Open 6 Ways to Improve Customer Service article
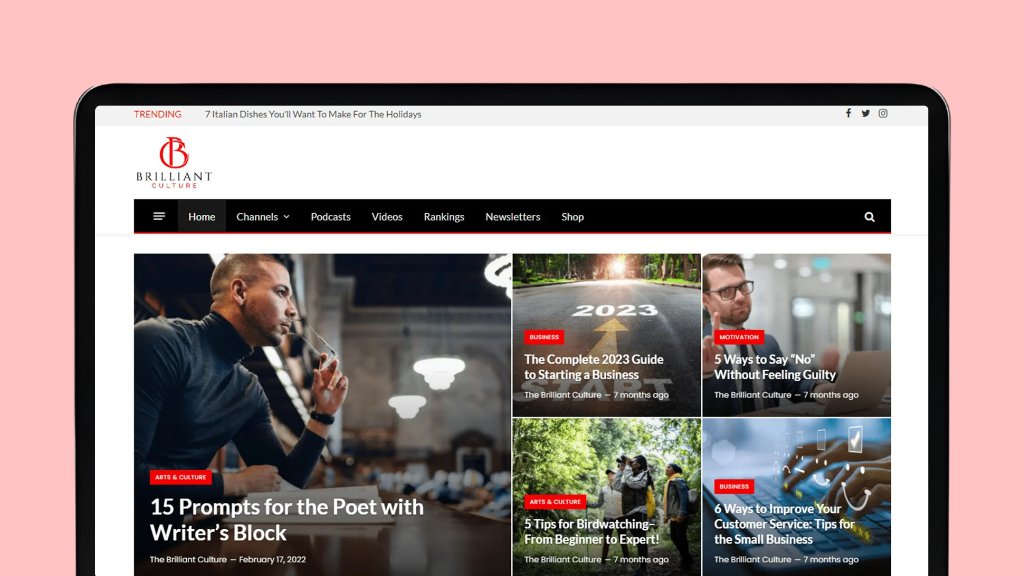Viewport: 1024px width, 576px height. [x=784, y=524]
